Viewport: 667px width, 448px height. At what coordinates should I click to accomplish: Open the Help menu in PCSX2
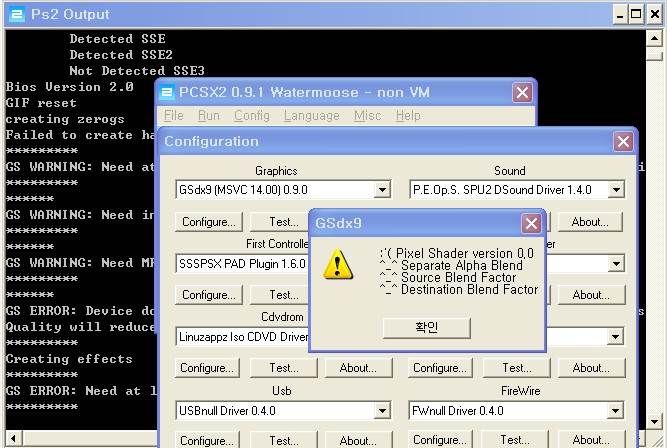(408, 115)
